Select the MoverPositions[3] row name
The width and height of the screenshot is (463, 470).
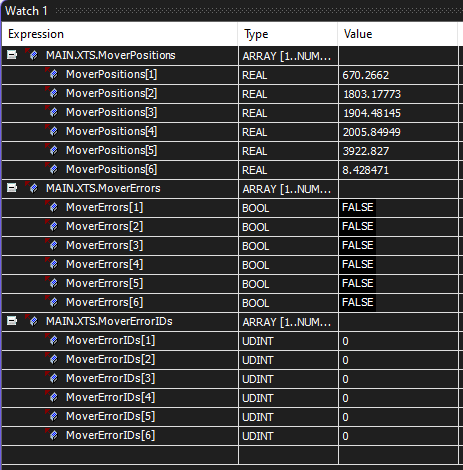[x=111, y=112]
